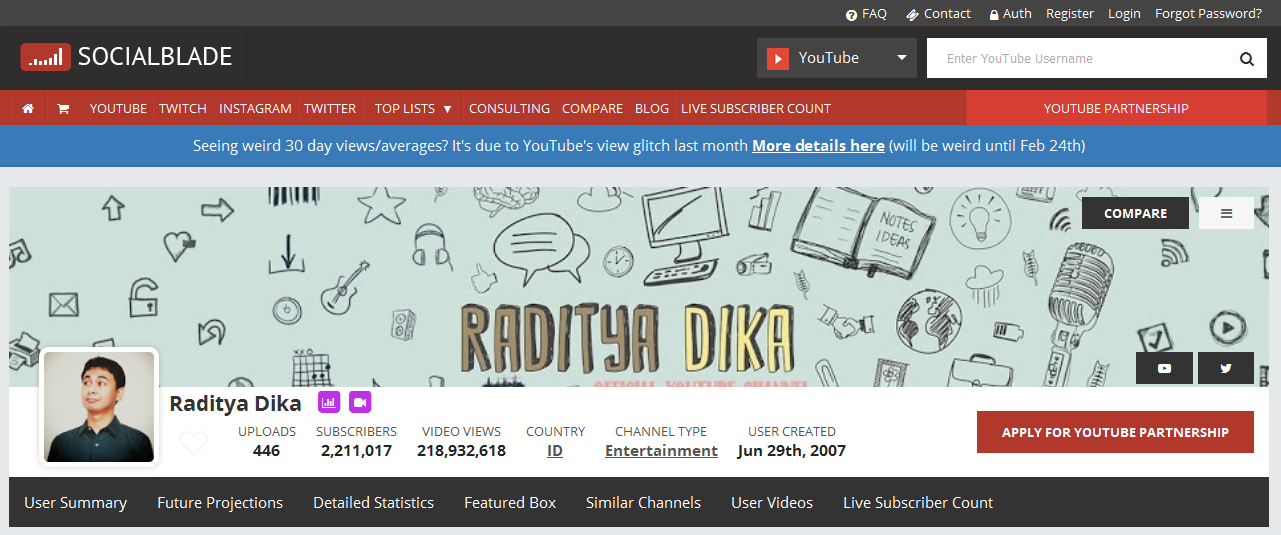The width and height of the screenshot is (1281, 535).
Task: Open the channel's Twitter icon button
Action: point(1226,368)
